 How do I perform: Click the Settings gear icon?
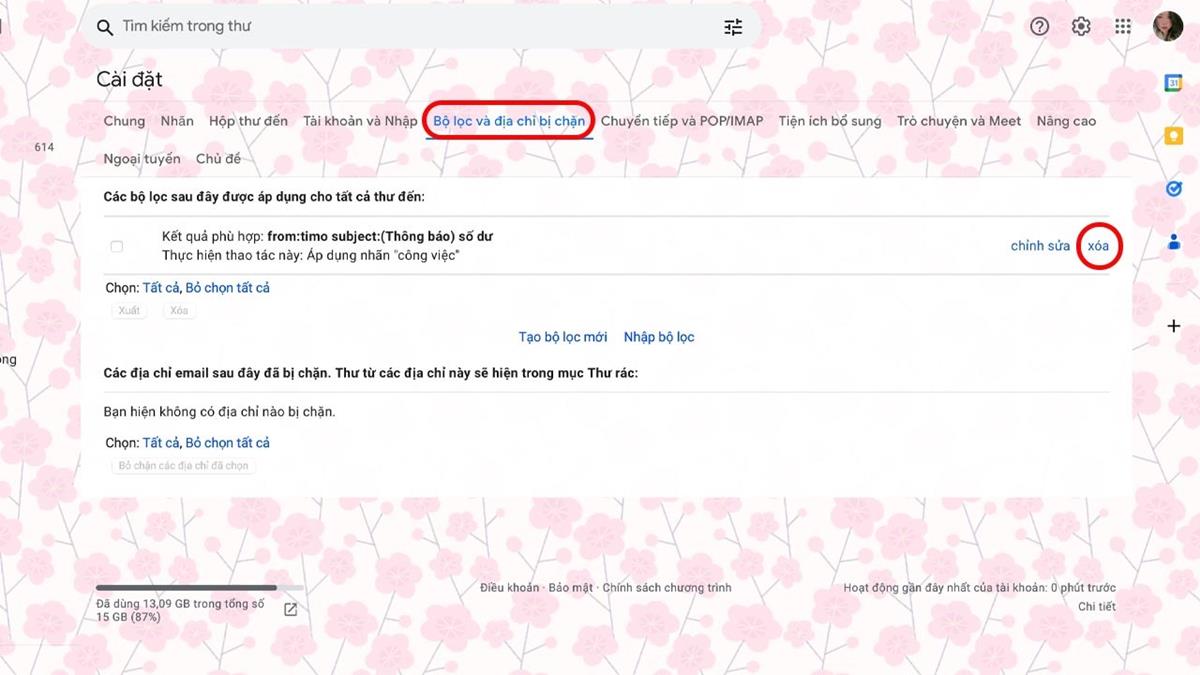(x=1081, y=27)
